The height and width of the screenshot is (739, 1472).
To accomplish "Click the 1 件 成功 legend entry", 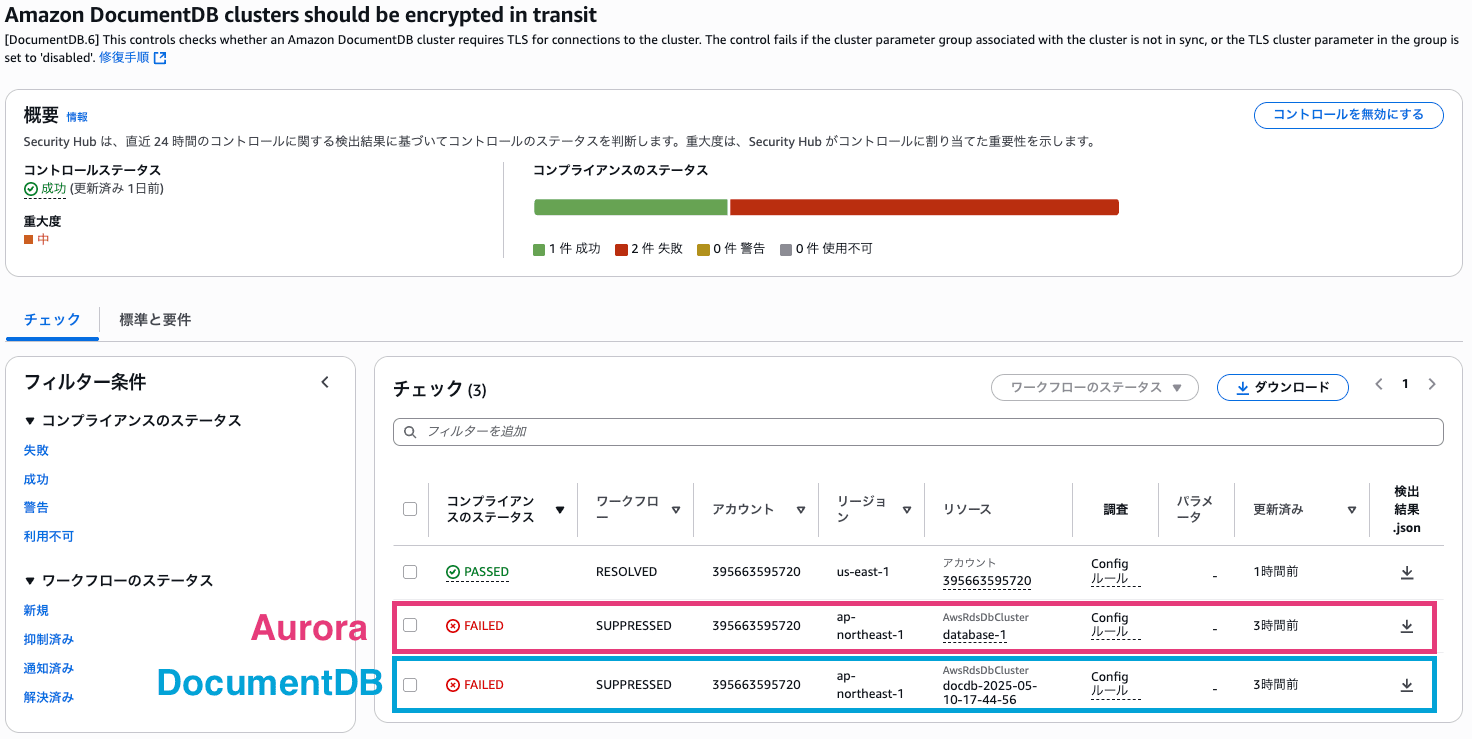I will coord(567,249).
